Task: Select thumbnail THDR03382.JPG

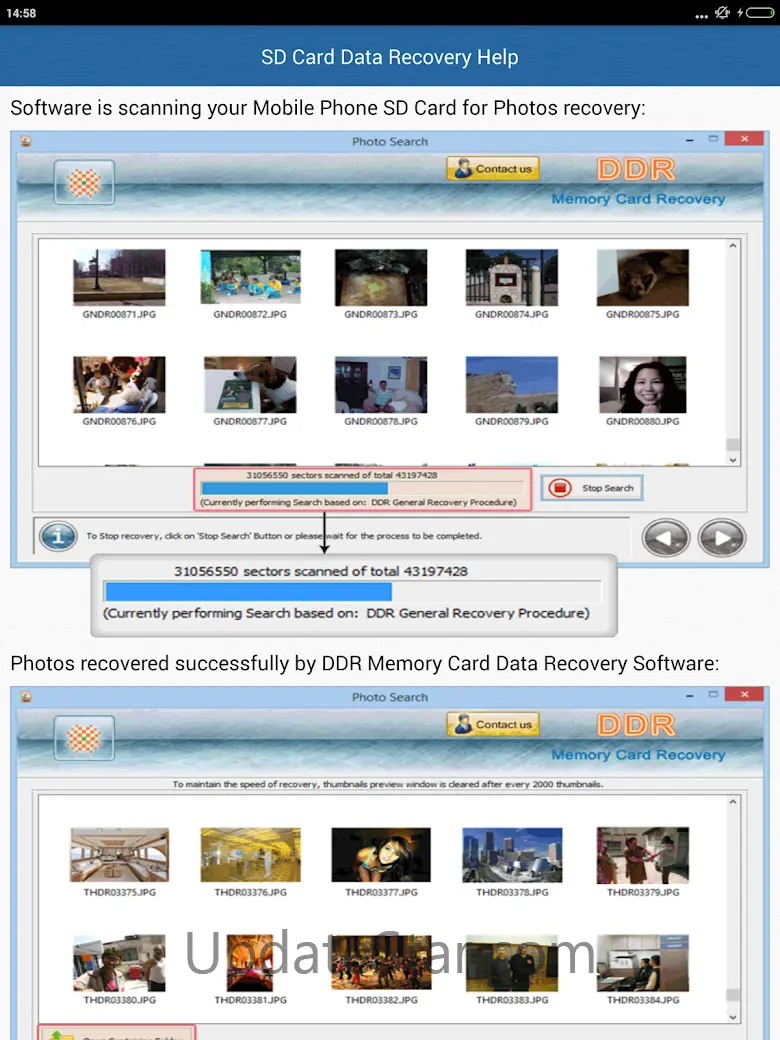Action: click(x=381, y=962)
